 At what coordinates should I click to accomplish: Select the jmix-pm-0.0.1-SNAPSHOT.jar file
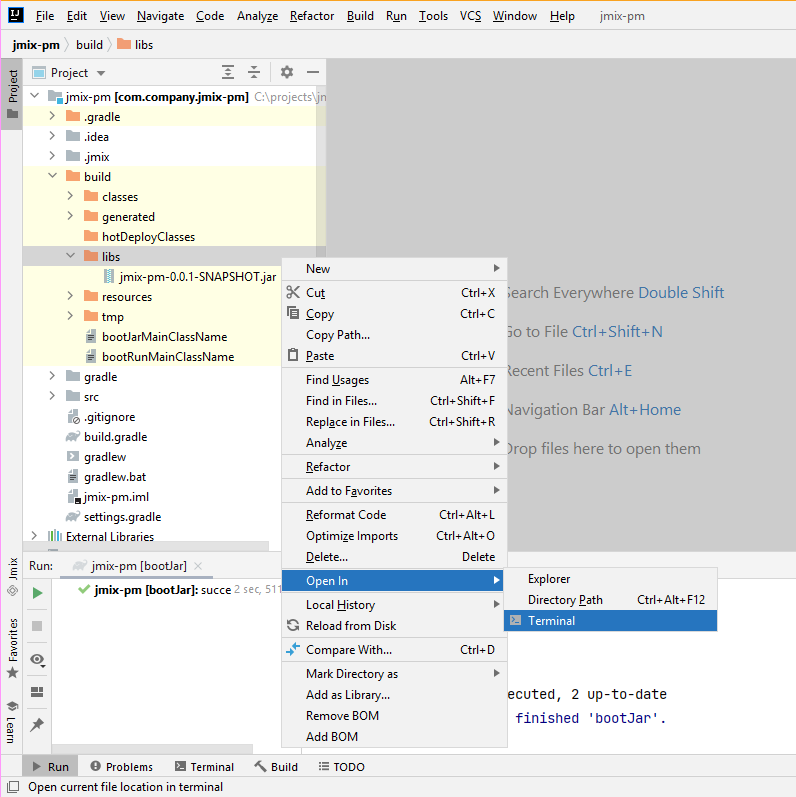tap(198, 277)
